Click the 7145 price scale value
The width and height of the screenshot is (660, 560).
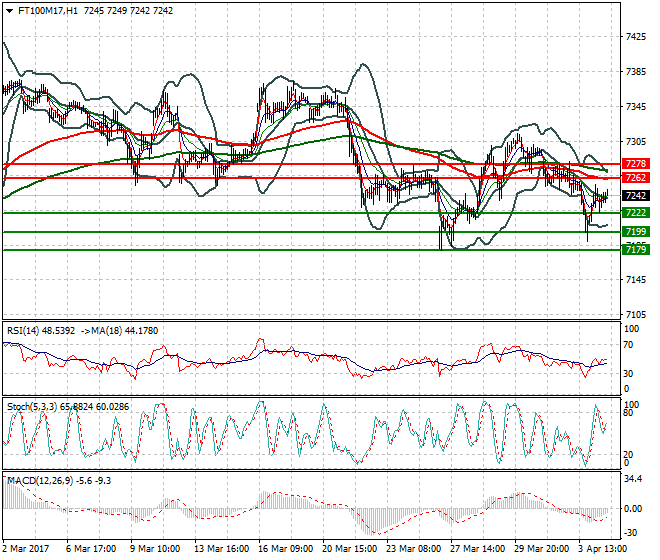[x=636, y=280]
